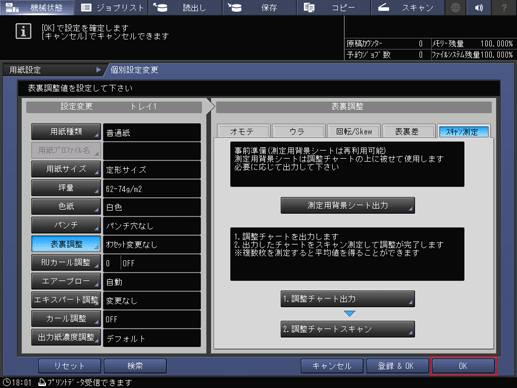This screenshot has height=388, width=517.
Task: Open the パンチ punch setting
Action: point(66,225)
